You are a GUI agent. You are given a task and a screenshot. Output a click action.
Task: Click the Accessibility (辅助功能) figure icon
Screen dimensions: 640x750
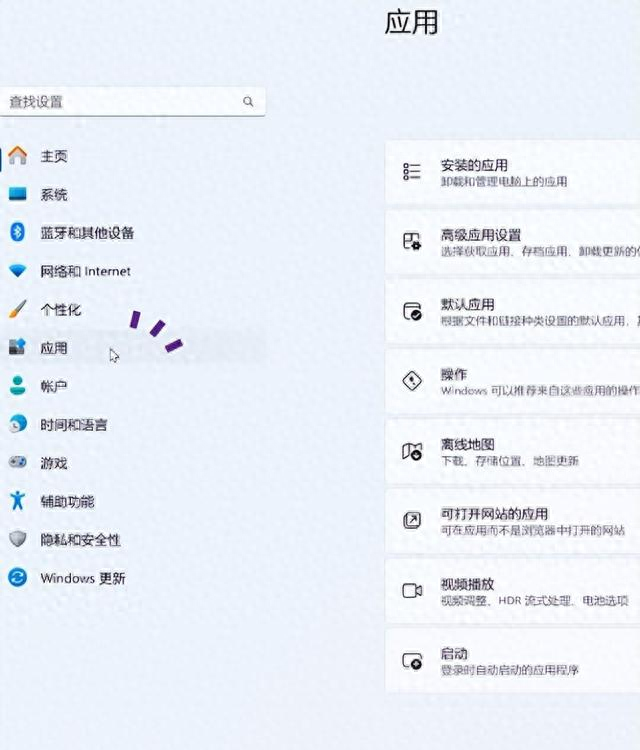(18, 500)
